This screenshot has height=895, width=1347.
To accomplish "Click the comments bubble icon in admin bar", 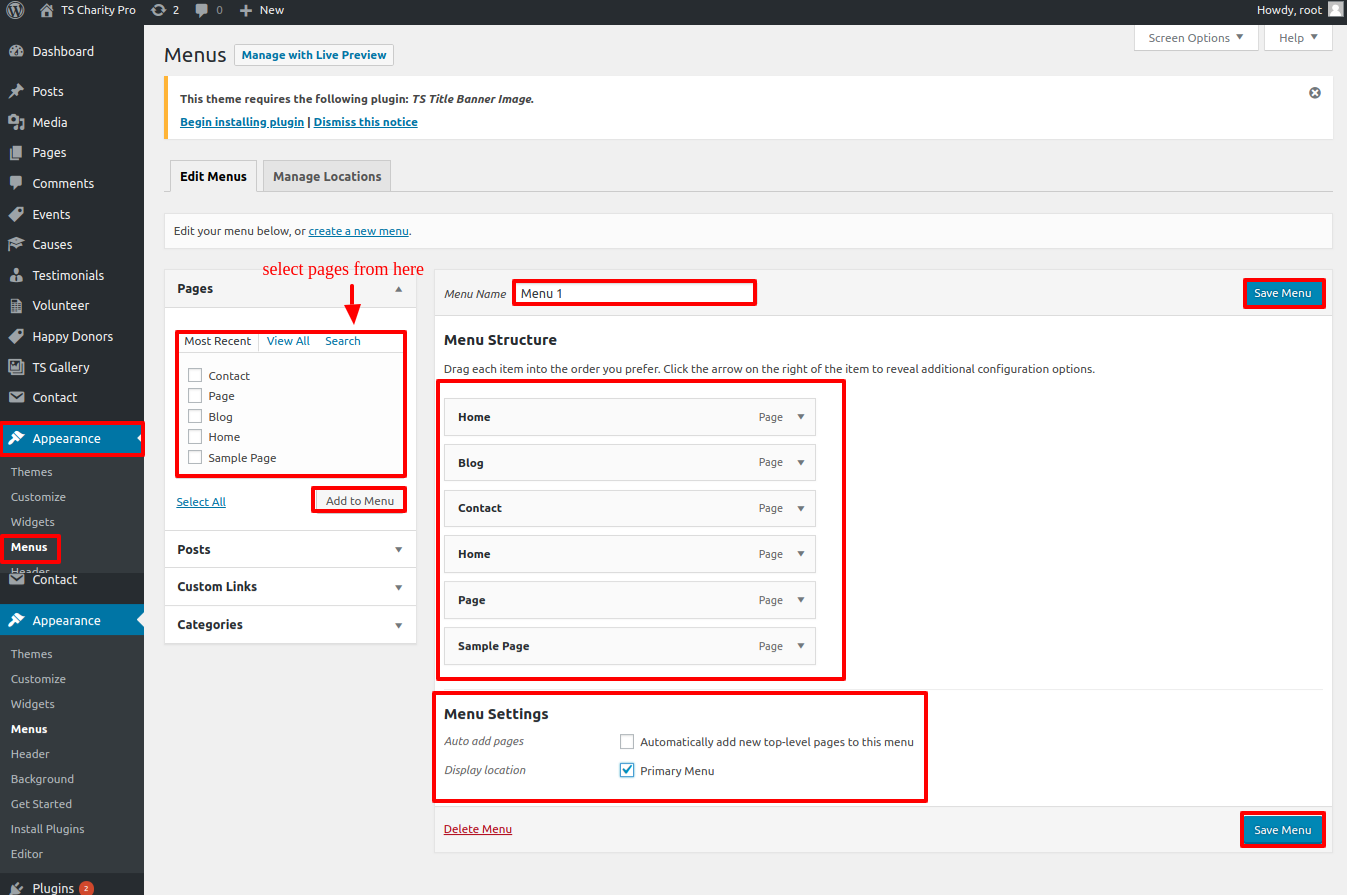I will click(203, 10).
